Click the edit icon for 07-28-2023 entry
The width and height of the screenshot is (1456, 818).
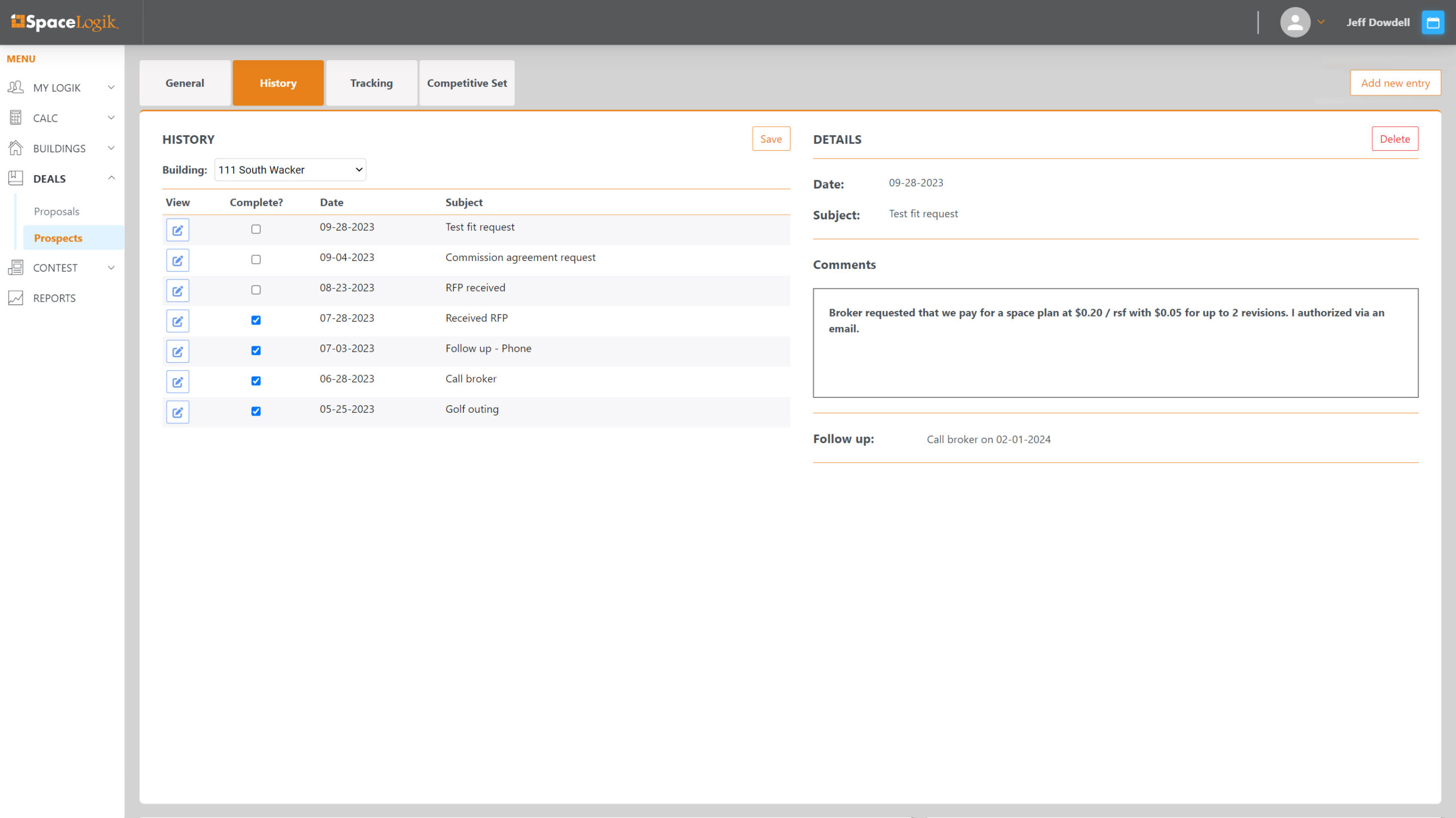(177, 321)
